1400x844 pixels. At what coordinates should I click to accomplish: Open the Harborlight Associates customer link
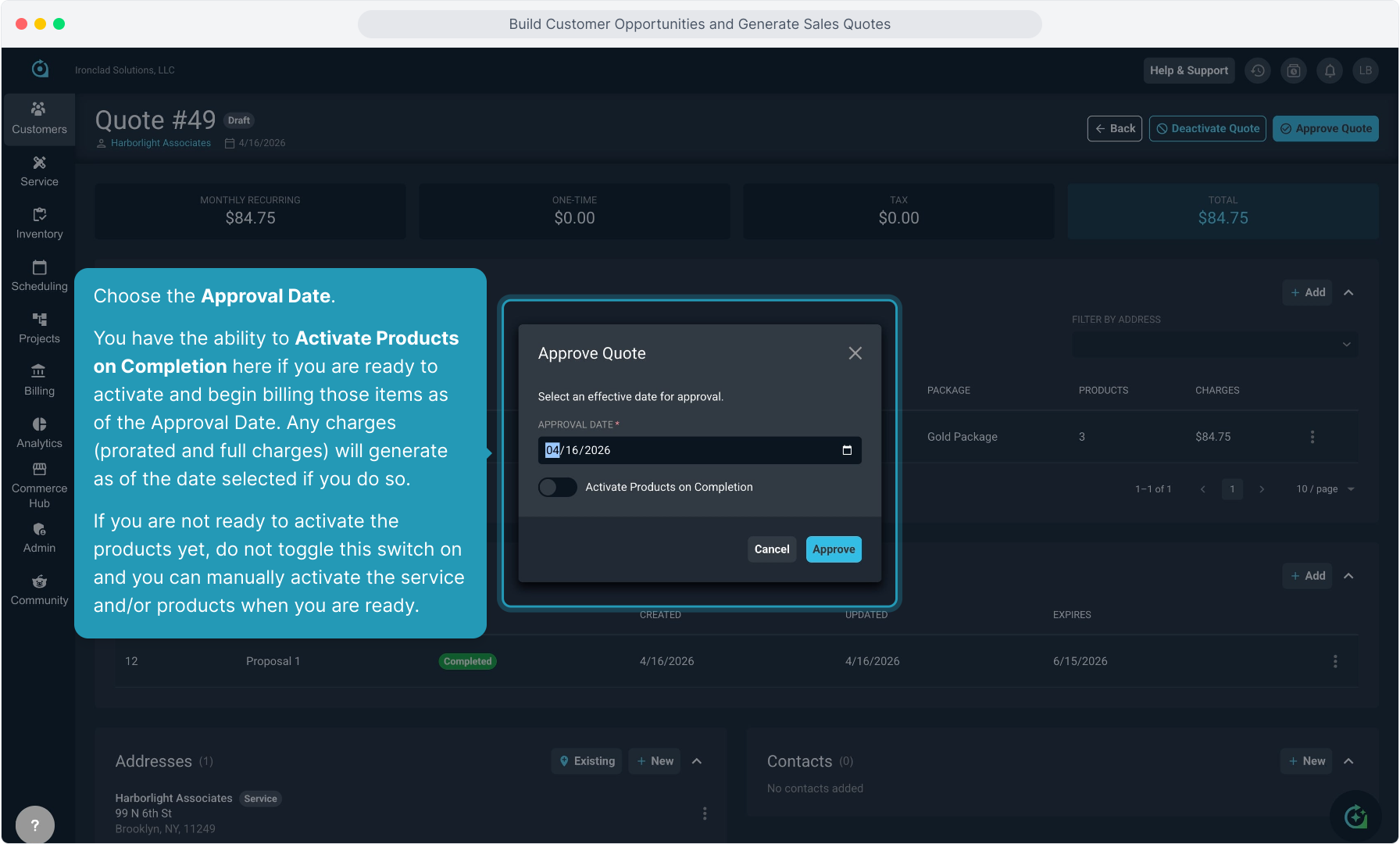tap(160, 143)
